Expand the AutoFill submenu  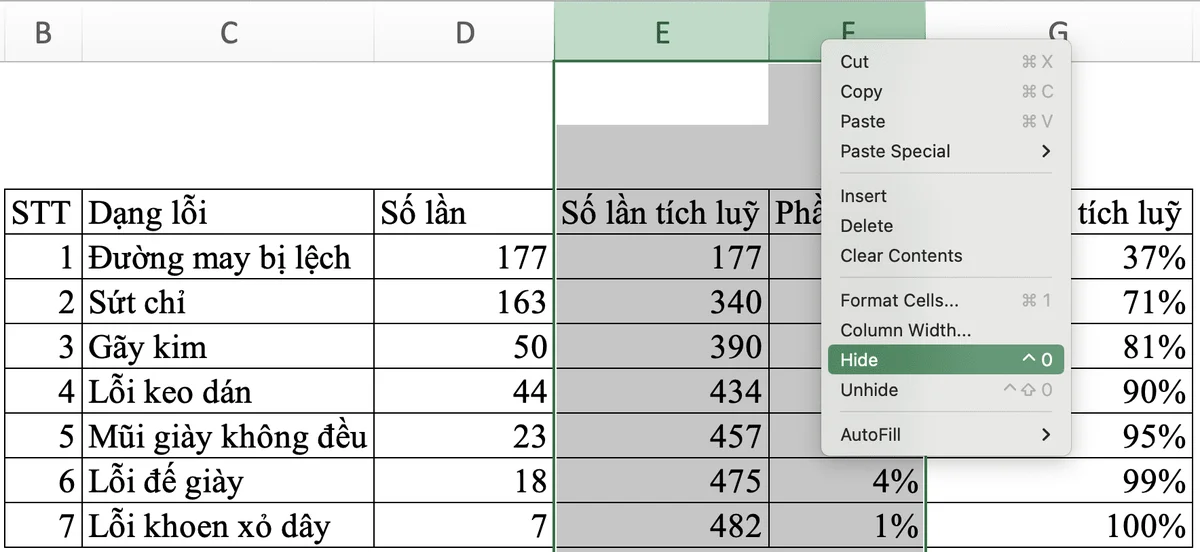(946, 435)
